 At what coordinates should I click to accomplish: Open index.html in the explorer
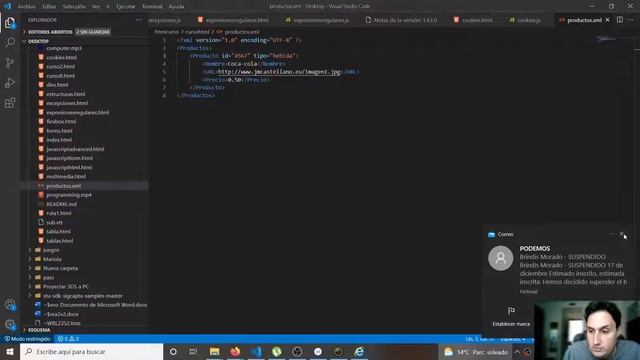coord(59,140)
